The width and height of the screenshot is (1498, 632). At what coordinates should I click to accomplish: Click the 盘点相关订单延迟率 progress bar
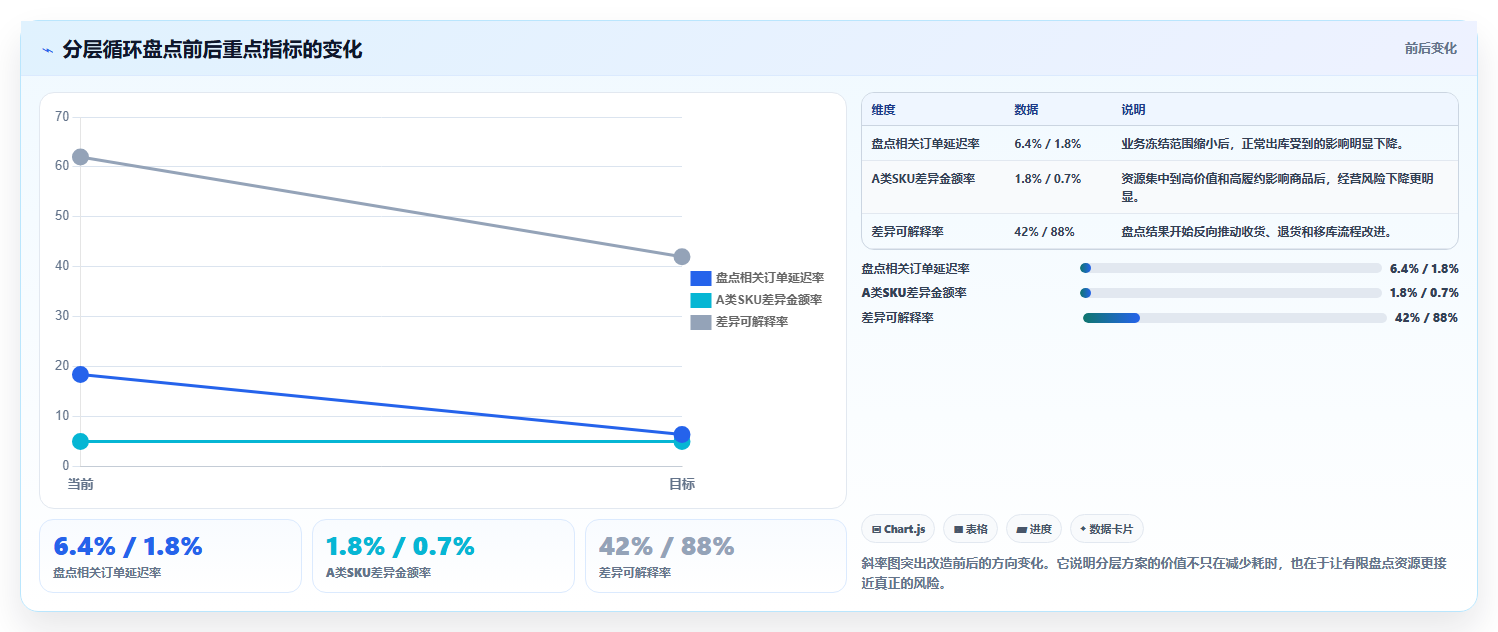tap(1230, 268)
